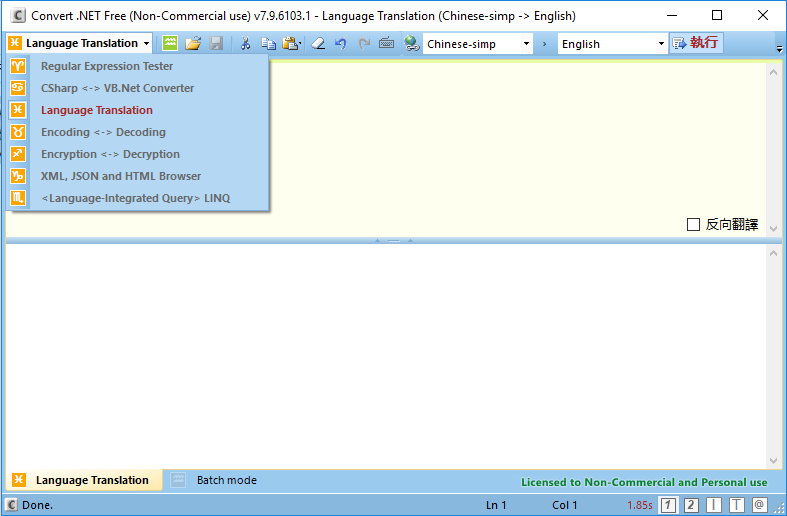
Task: Click the 執行 execute button
Action: 696,43
